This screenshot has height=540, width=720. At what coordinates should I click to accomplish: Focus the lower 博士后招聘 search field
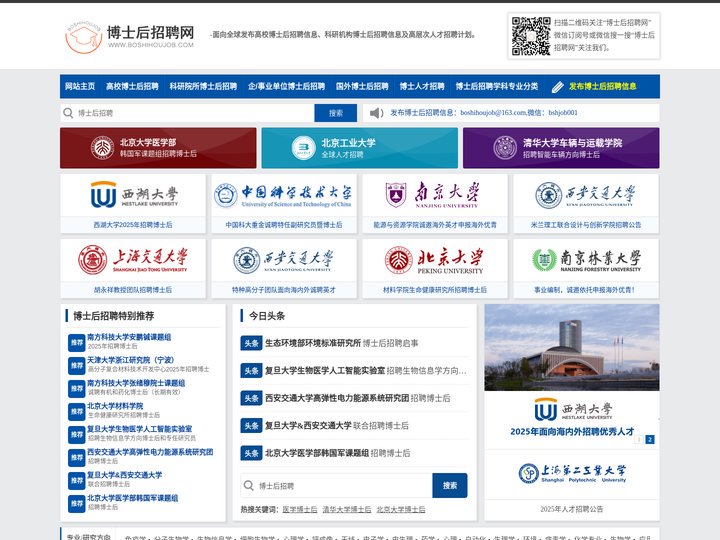337,485
